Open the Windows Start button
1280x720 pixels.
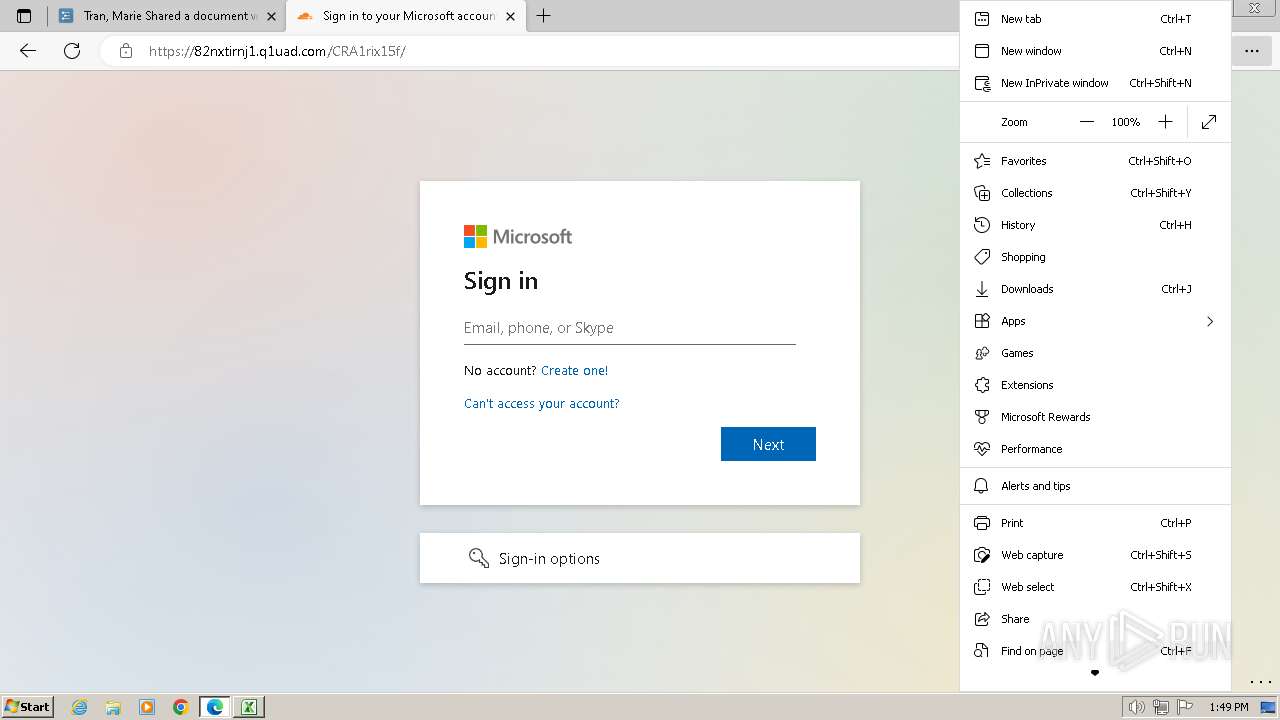point(28,707)
